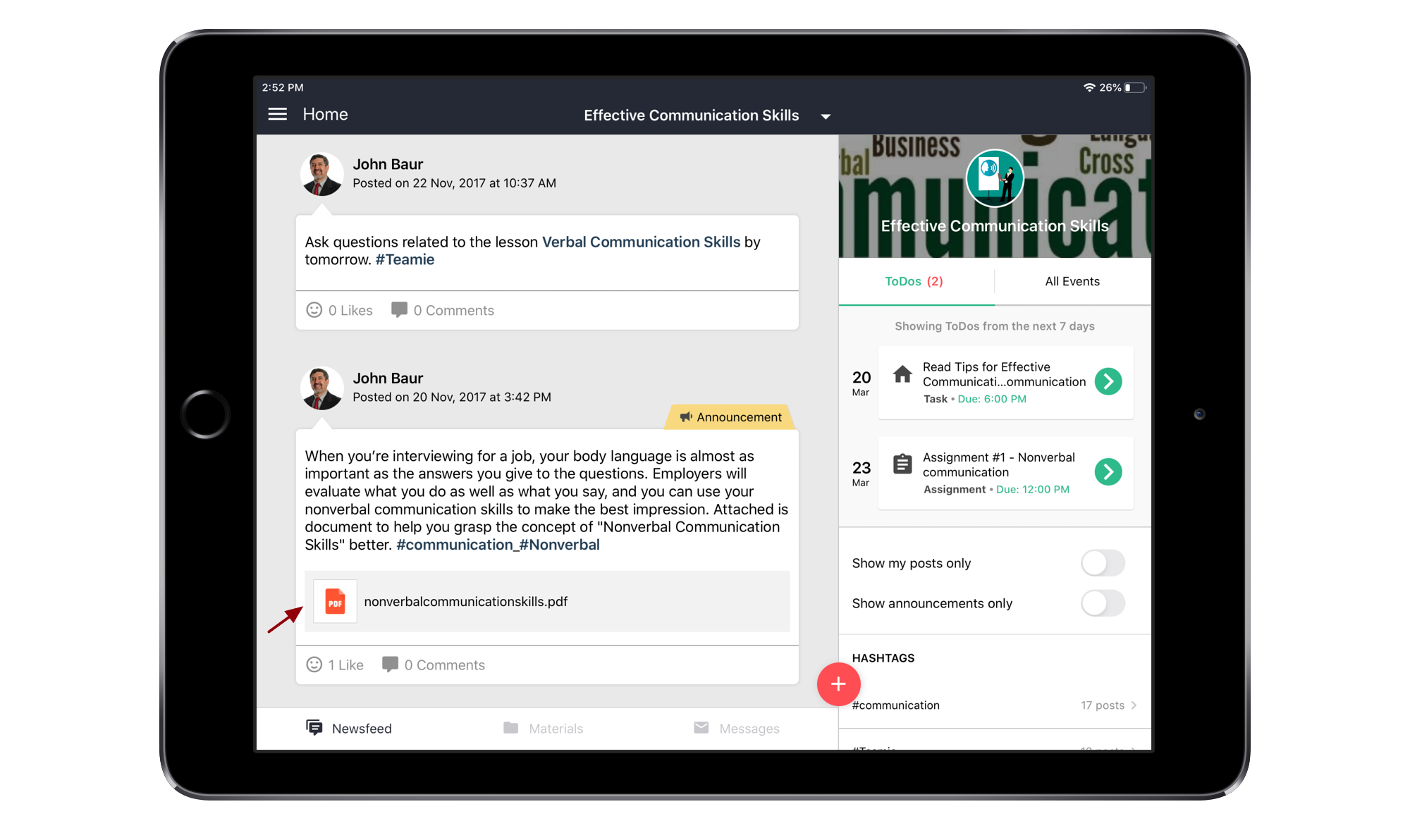Image resolution: width=1410 pixels, height=840 pixels.
Task: Click the Newsfeed chat icon
Action: [314, 727]
